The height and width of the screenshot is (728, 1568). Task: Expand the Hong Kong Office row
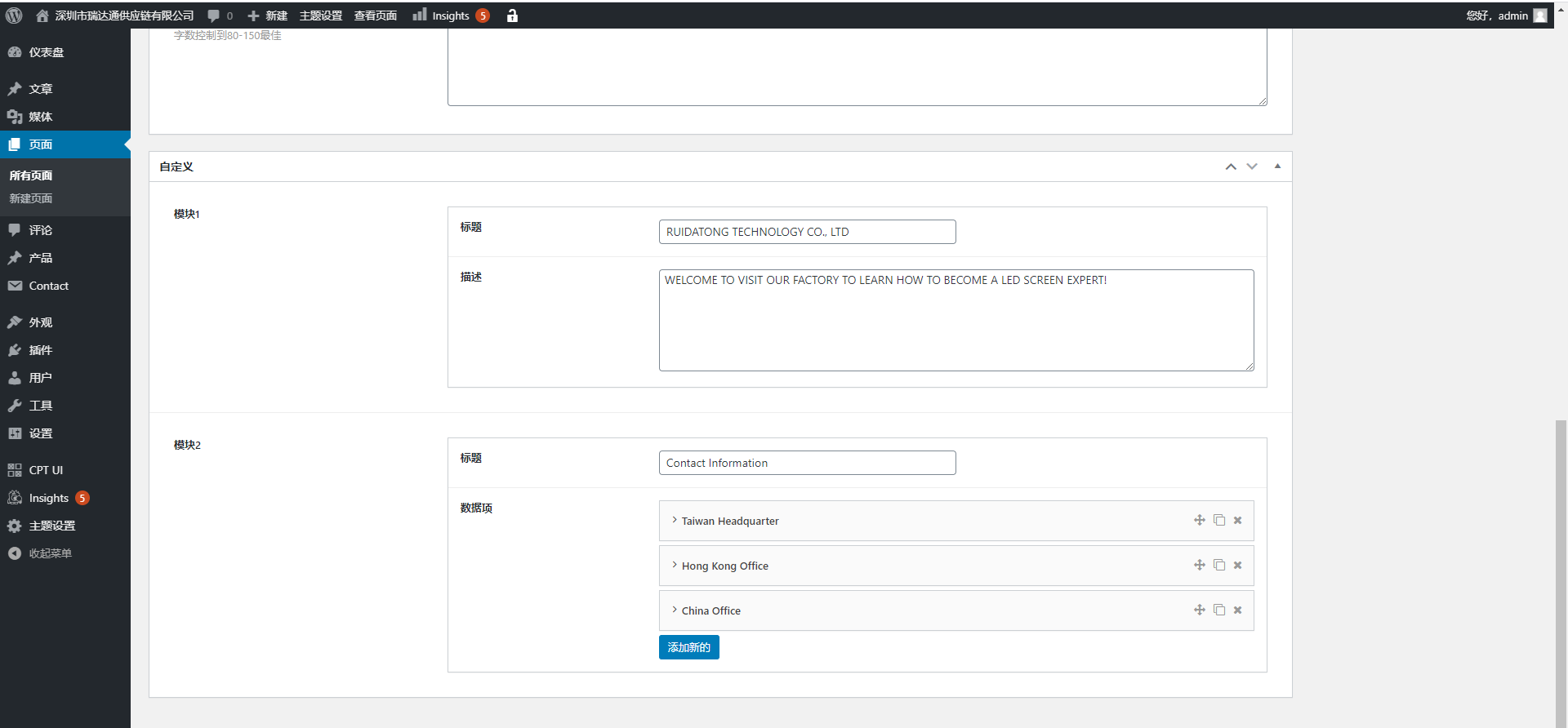(675, 565)
